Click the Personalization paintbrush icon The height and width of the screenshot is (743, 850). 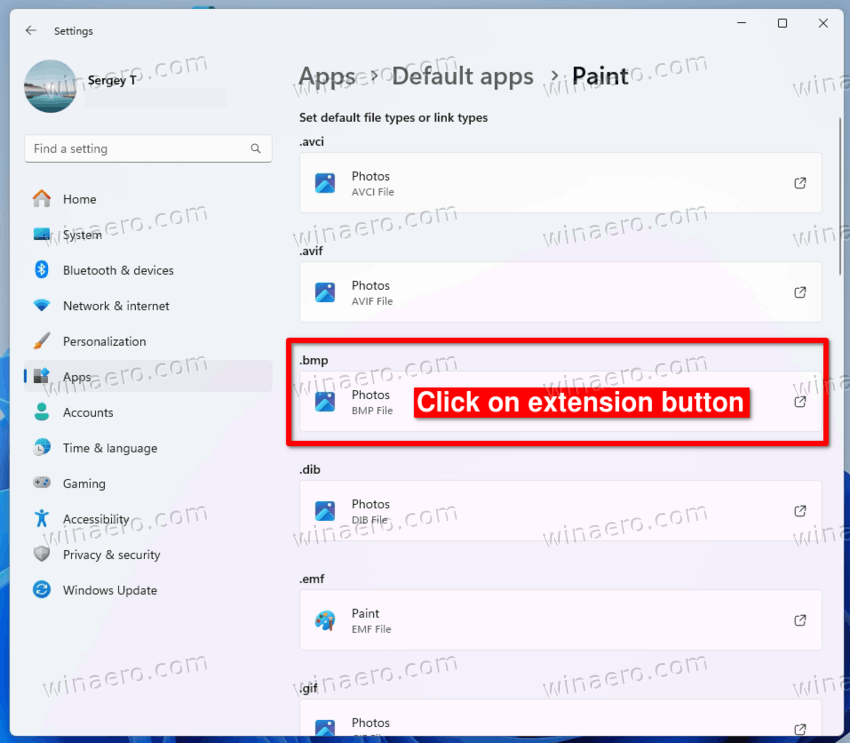point(42,341)
